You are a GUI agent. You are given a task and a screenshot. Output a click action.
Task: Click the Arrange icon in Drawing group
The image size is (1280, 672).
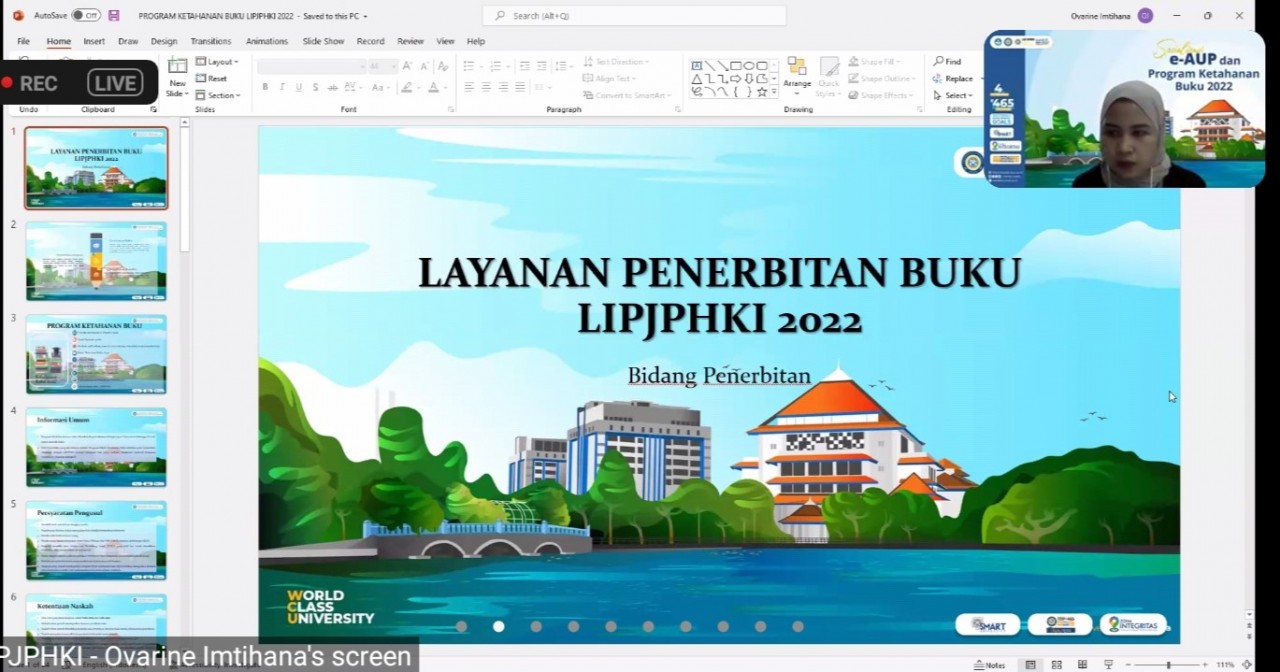tap(797, 74)
